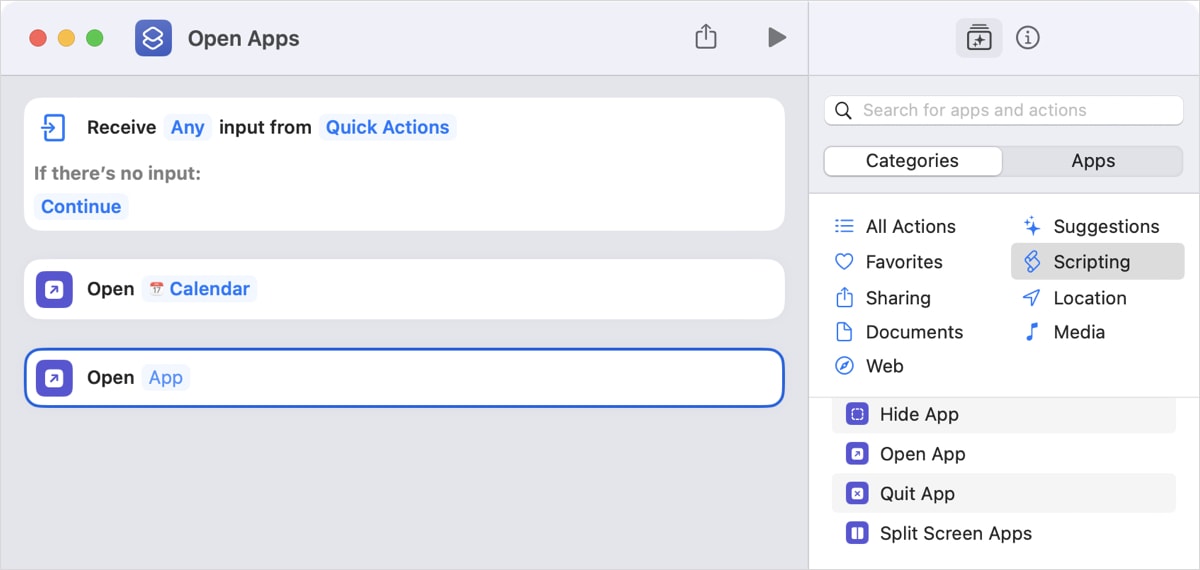Switch to the Apps tab

pyautogui.click(x=1093, y=161)
